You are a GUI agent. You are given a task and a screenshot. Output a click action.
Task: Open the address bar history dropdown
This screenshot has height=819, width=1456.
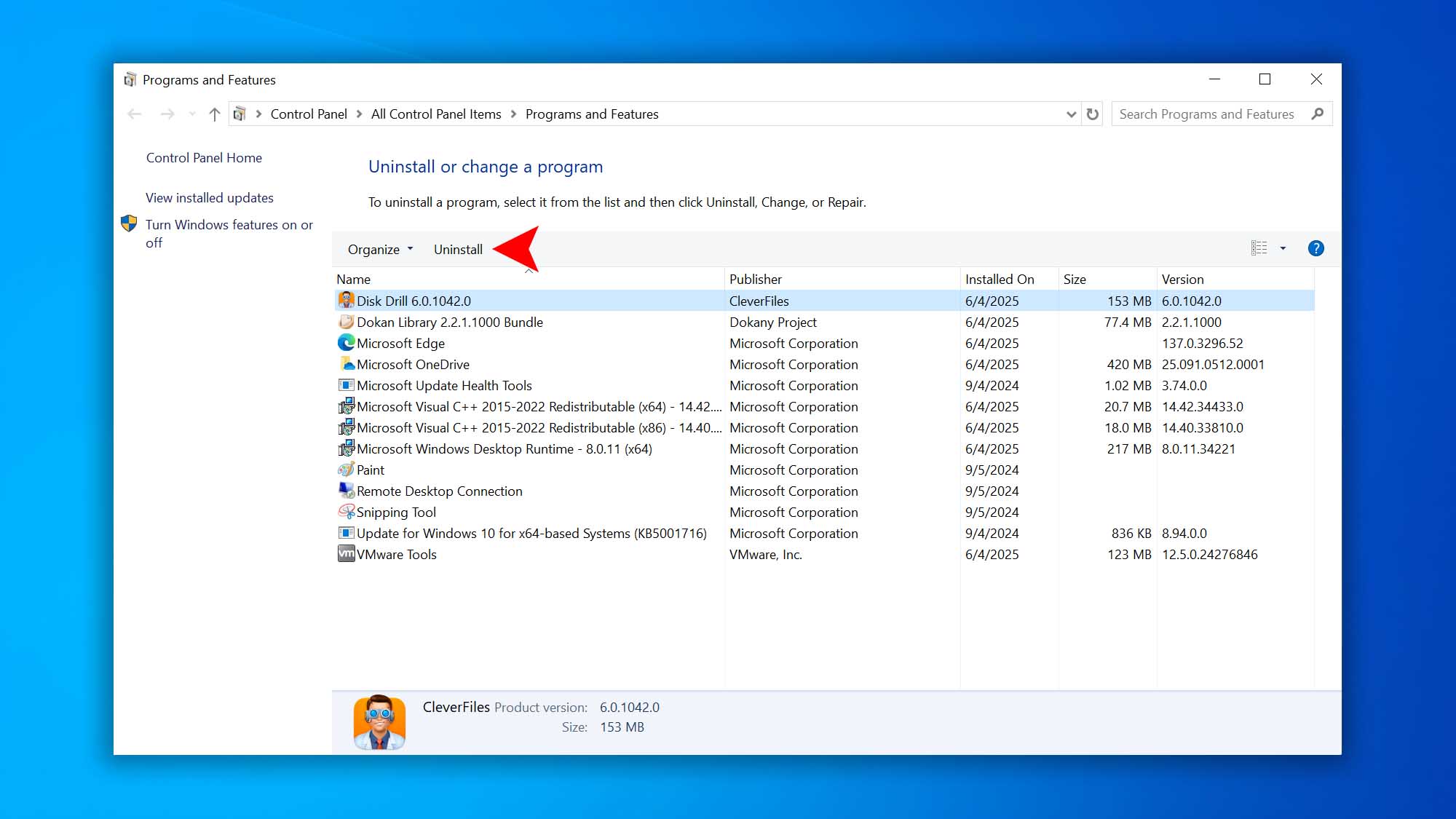1071,114
